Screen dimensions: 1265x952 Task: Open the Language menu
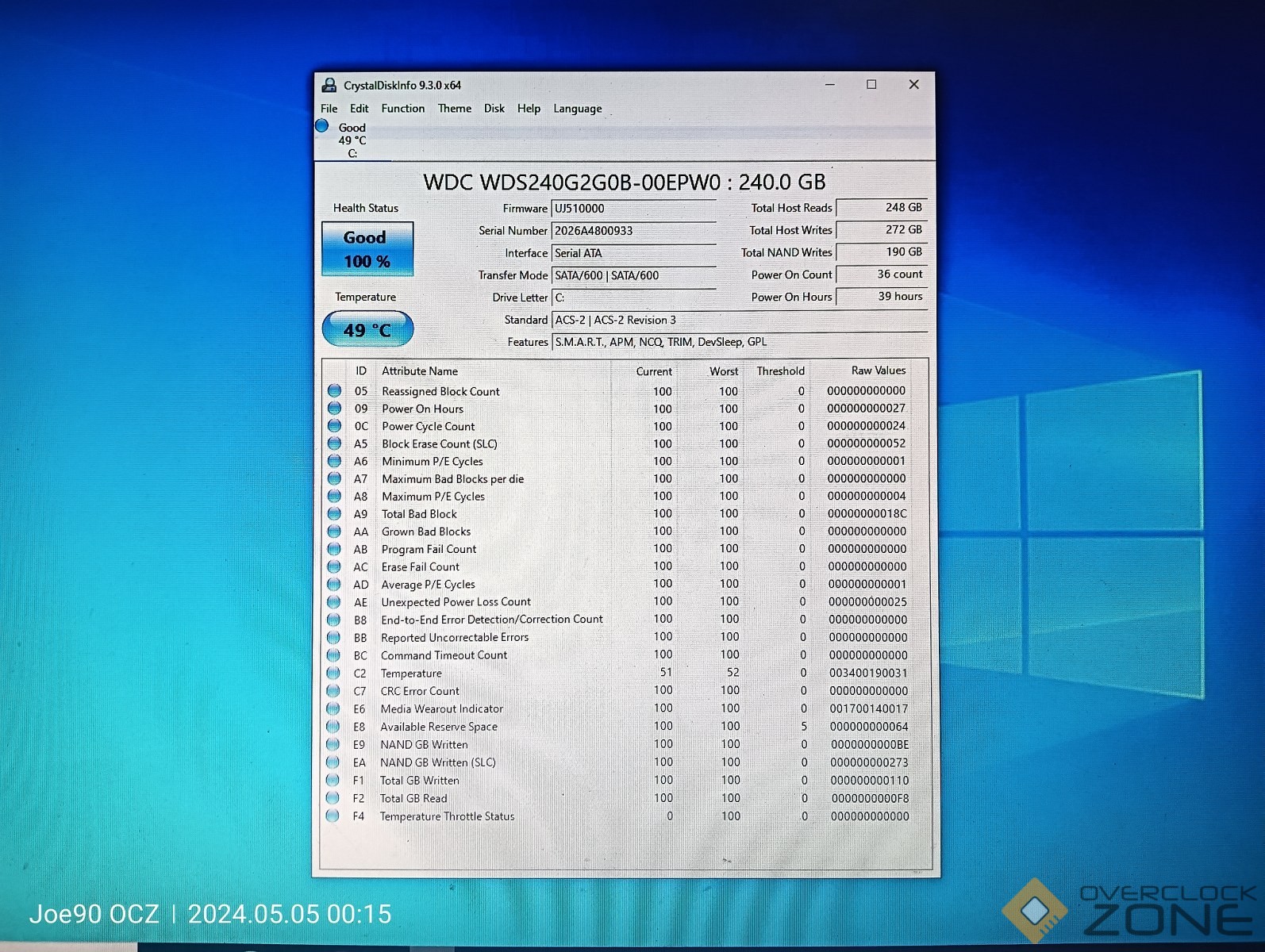[x=577, y=109]
